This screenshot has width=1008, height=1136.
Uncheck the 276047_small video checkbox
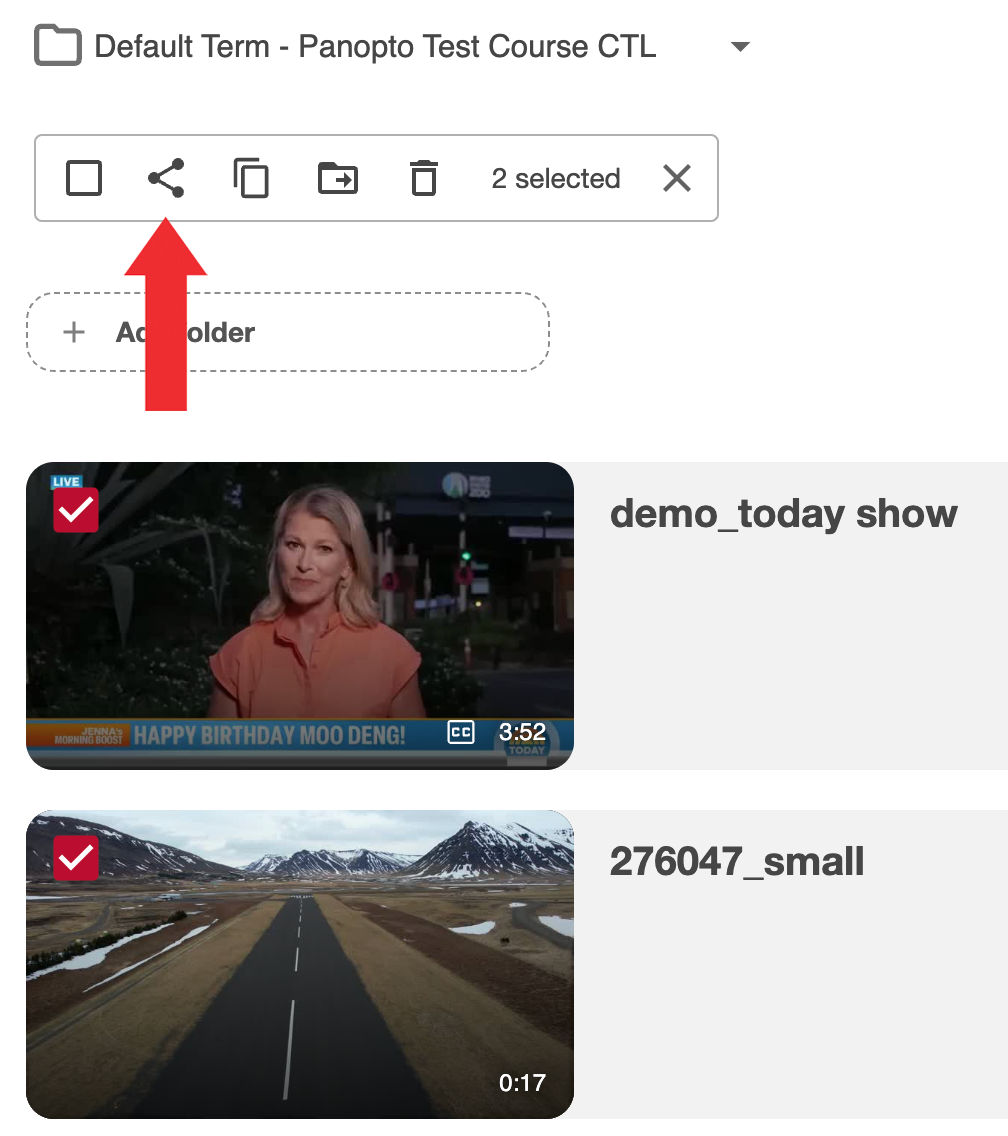tap(76, 858)
